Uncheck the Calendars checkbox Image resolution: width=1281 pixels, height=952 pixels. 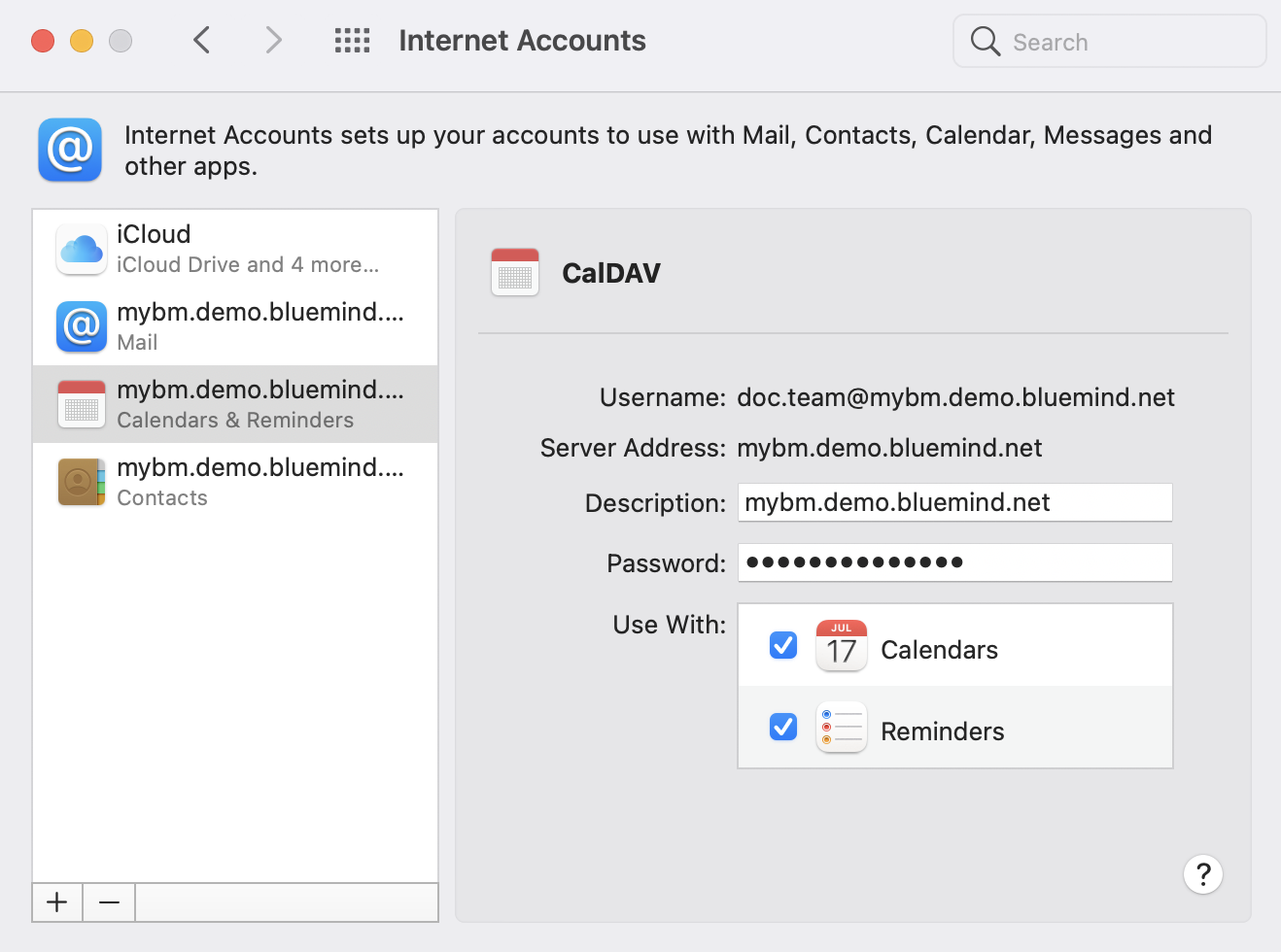coord(783,646)
